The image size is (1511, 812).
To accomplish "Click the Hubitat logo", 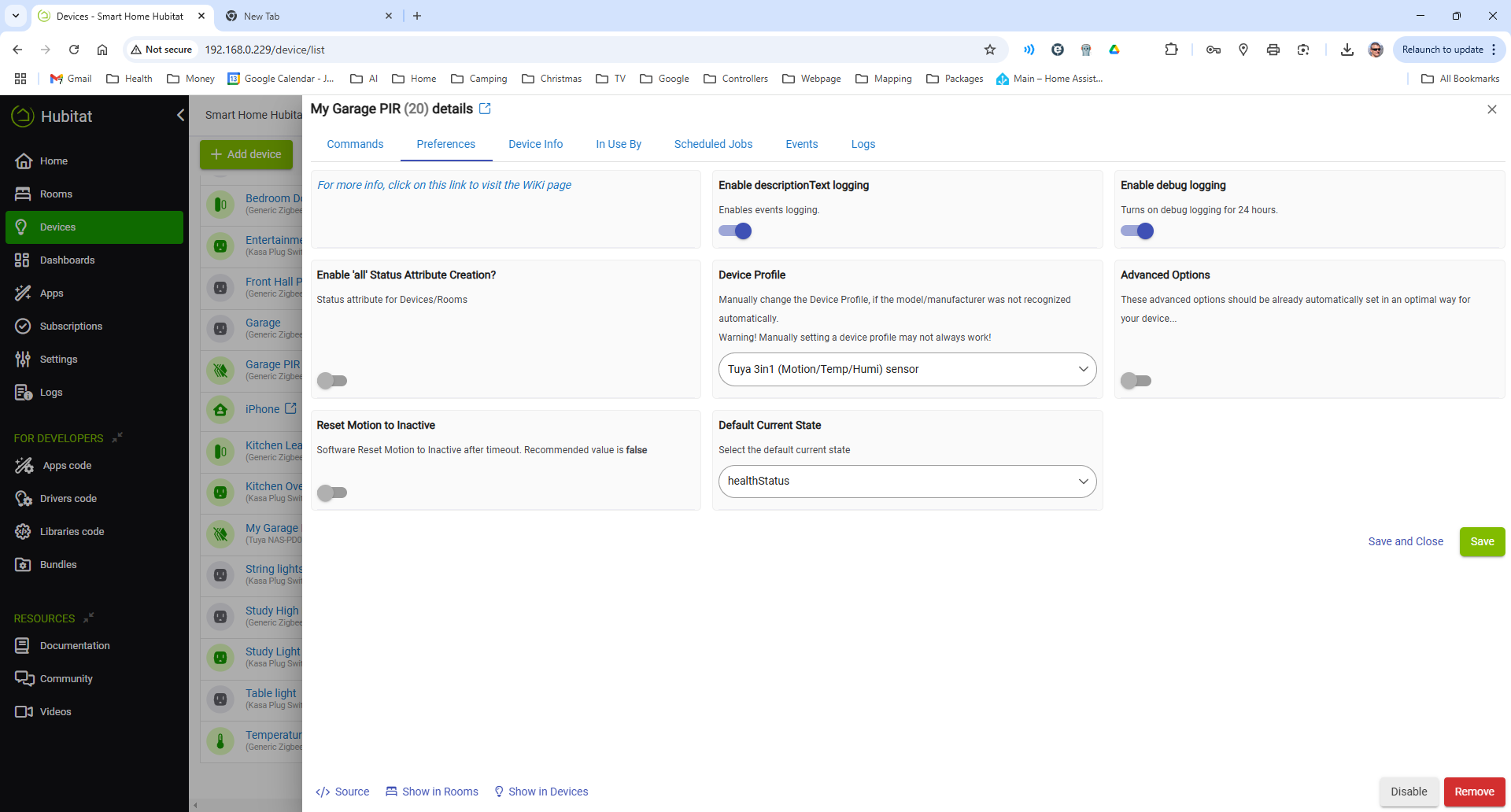I will (x=52, y=116).
